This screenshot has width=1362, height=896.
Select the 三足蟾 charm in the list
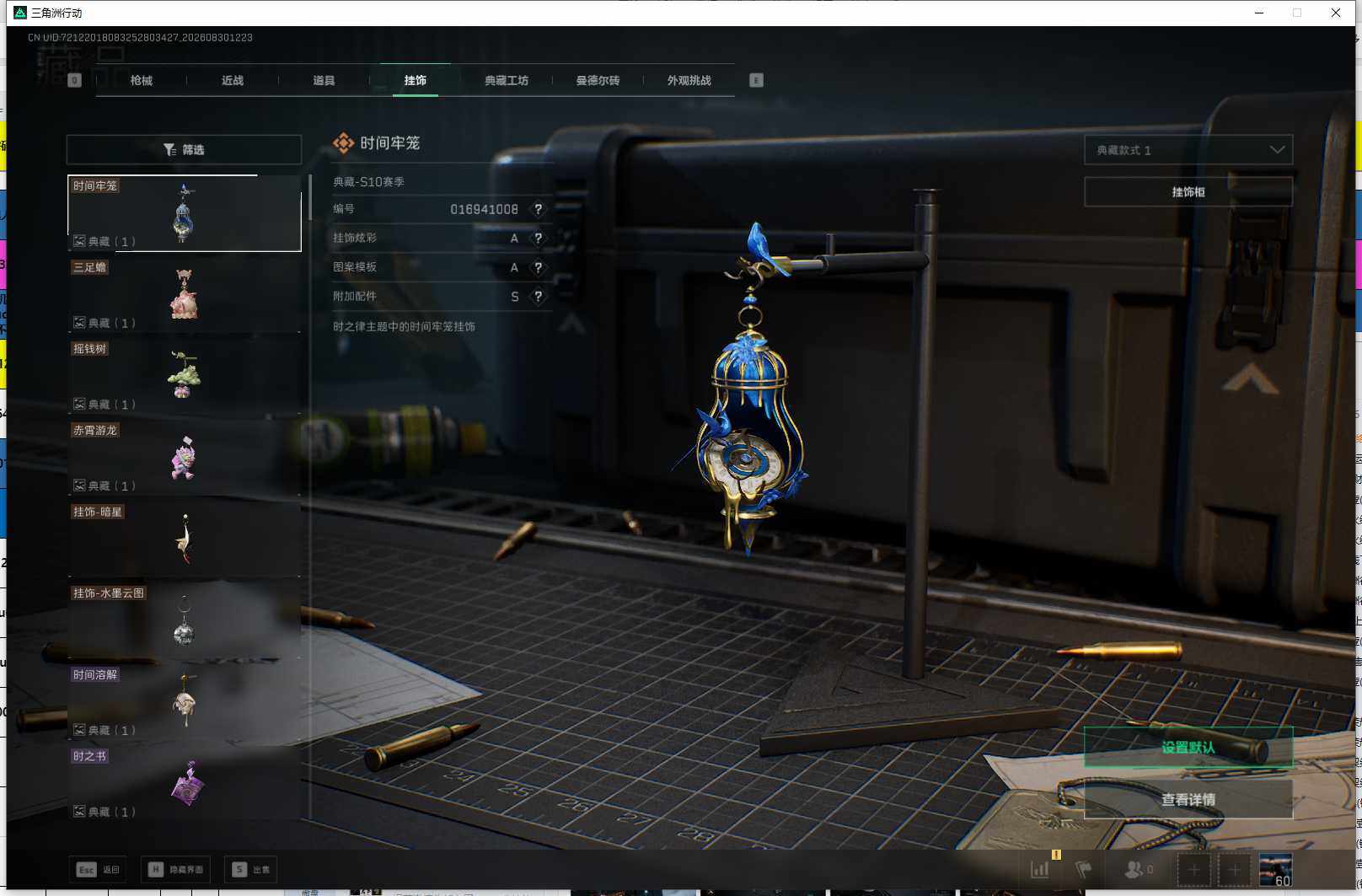(x=185, y=294)
